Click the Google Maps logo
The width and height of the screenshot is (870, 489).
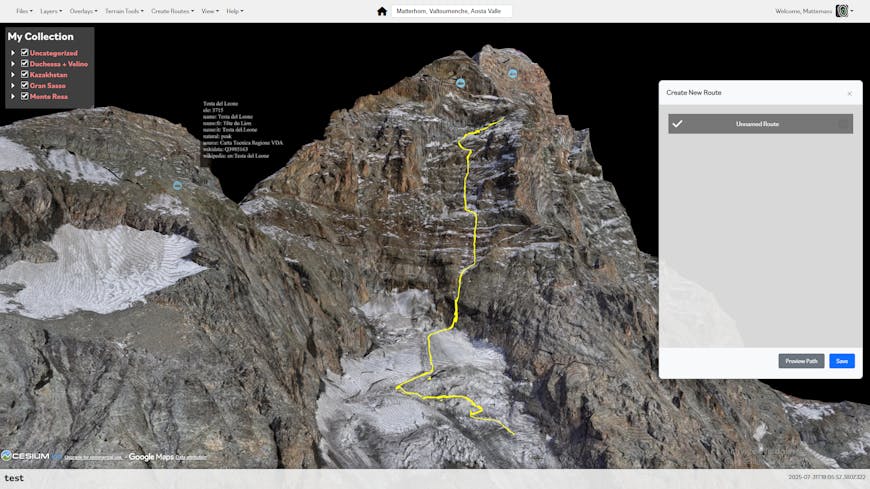151,457
